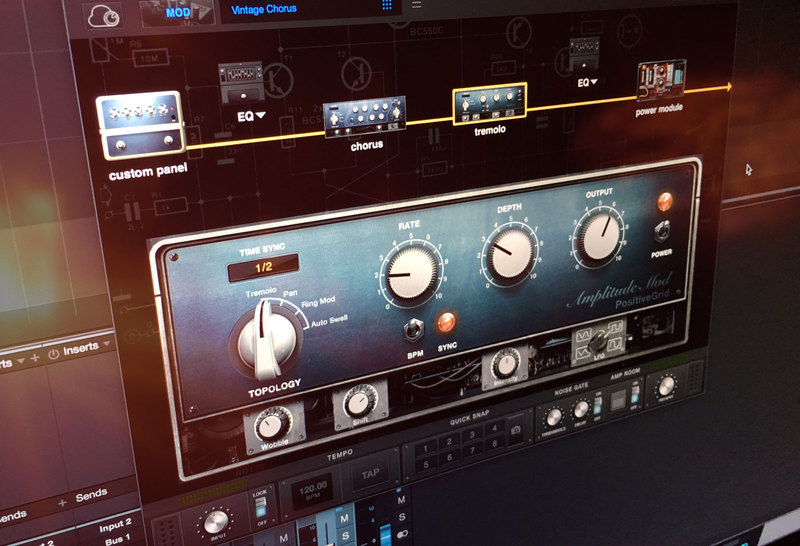Expand the Inserts dropdown arrow
The image size is (800, 546).
(107, 343)
